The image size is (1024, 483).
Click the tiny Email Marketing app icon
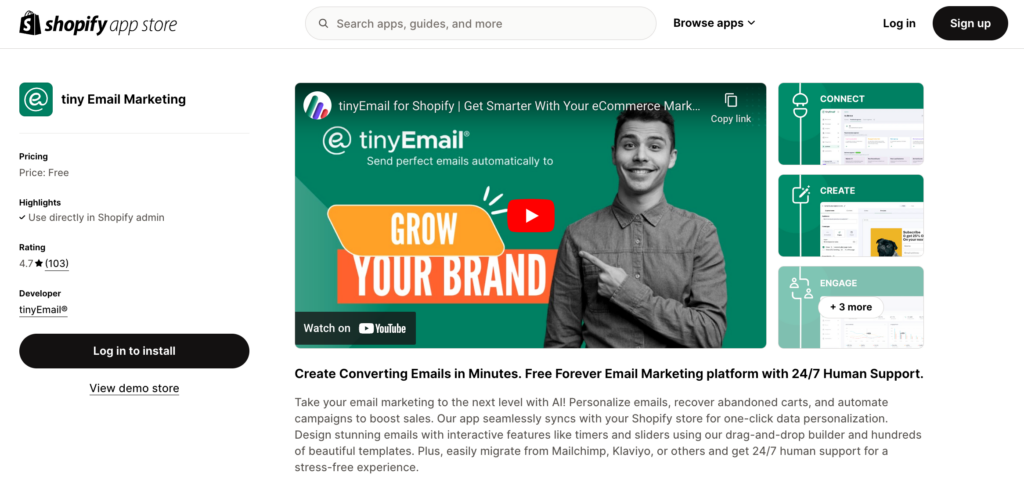36,99
